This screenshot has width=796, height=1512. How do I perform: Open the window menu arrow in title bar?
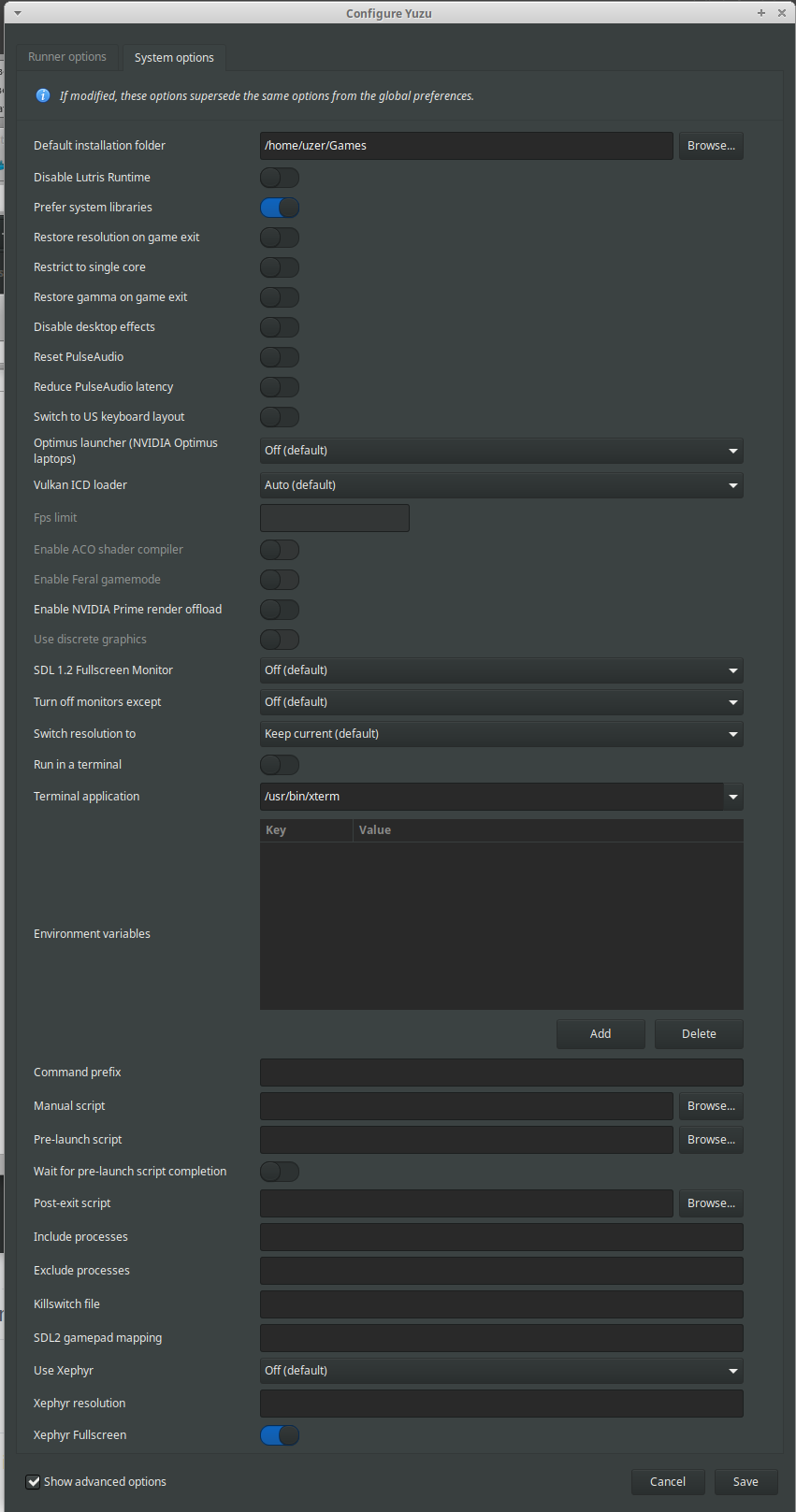click(x=18, y=13)
